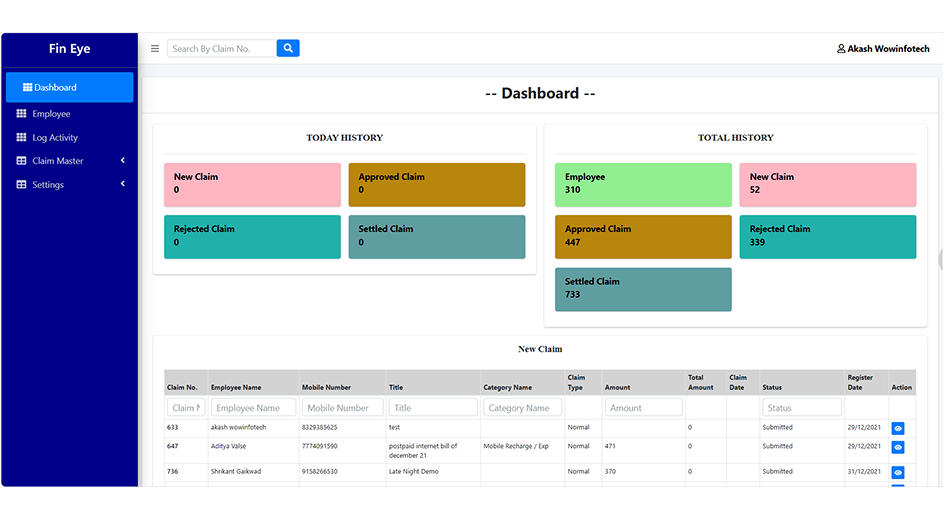Click mobile number 9158266530
Viewport: 944px width, 516px height.
320,471
